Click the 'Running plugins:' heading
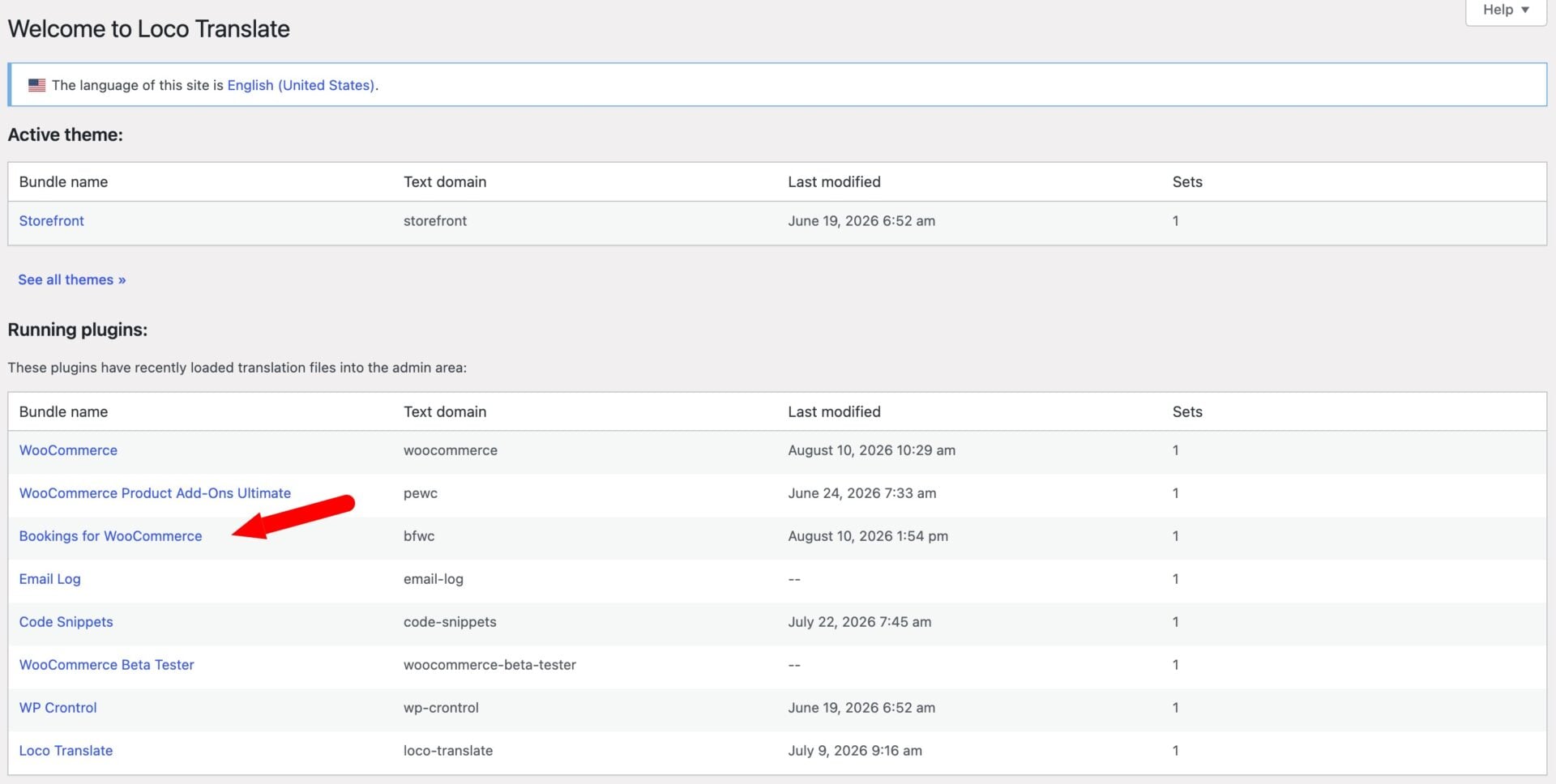 coord(78,330)
